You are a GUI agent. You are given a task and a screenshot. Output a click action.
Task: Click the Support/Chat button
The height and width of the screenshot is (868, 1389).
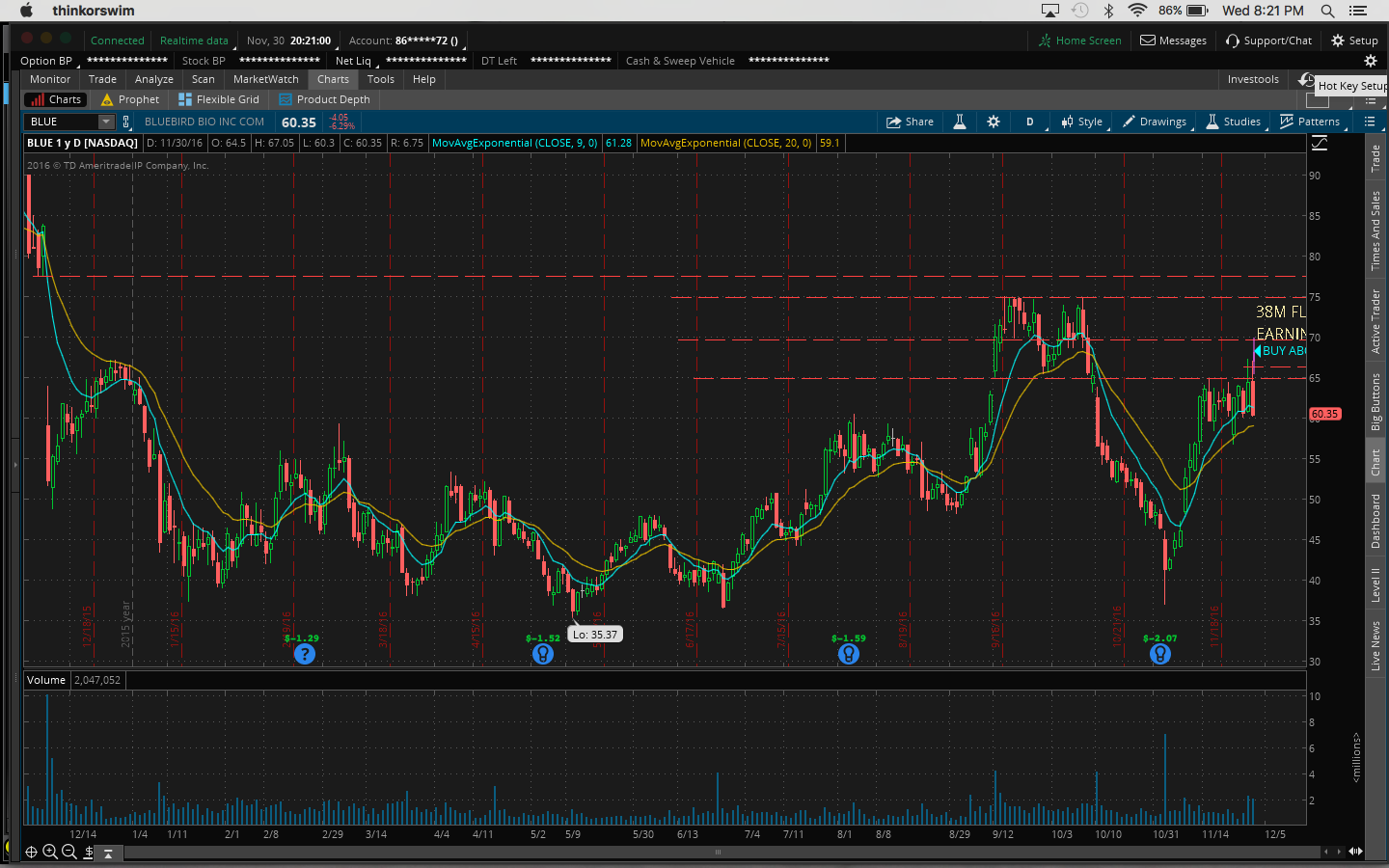[x=1268, y=41]
